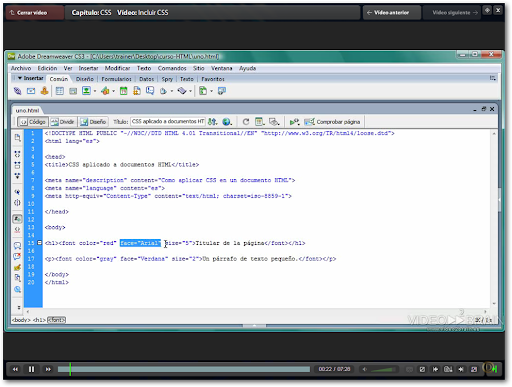Open the Edición menu
The height and width of the screenshot is (387, 512).
pos(47,68)
